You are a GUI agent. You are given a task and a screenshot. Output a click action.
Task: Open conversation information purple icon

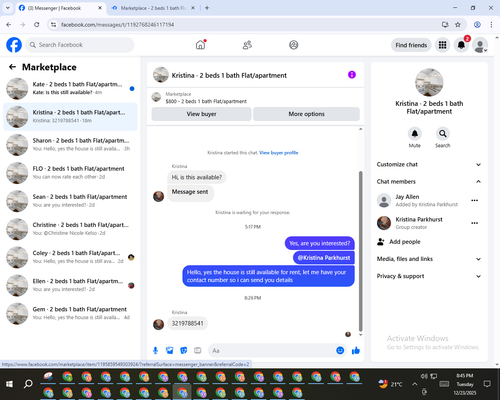352,75
